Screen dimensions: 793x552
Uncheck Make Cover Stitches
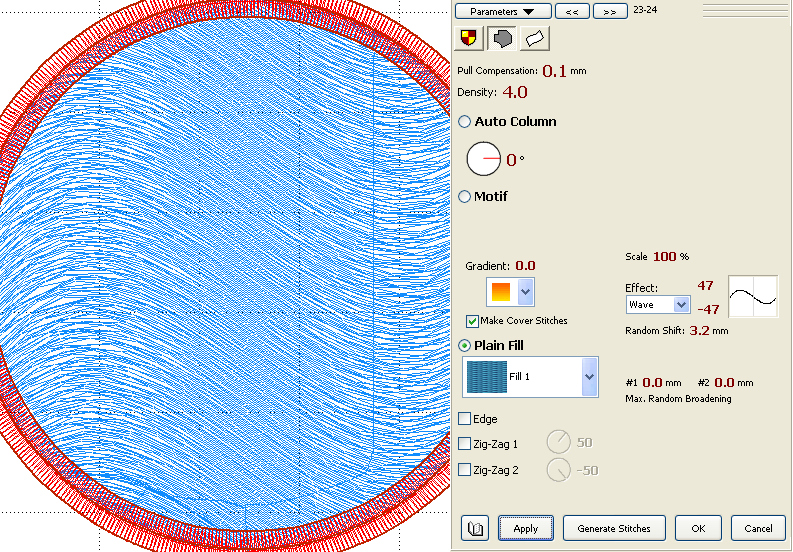(x=472, y=321)
